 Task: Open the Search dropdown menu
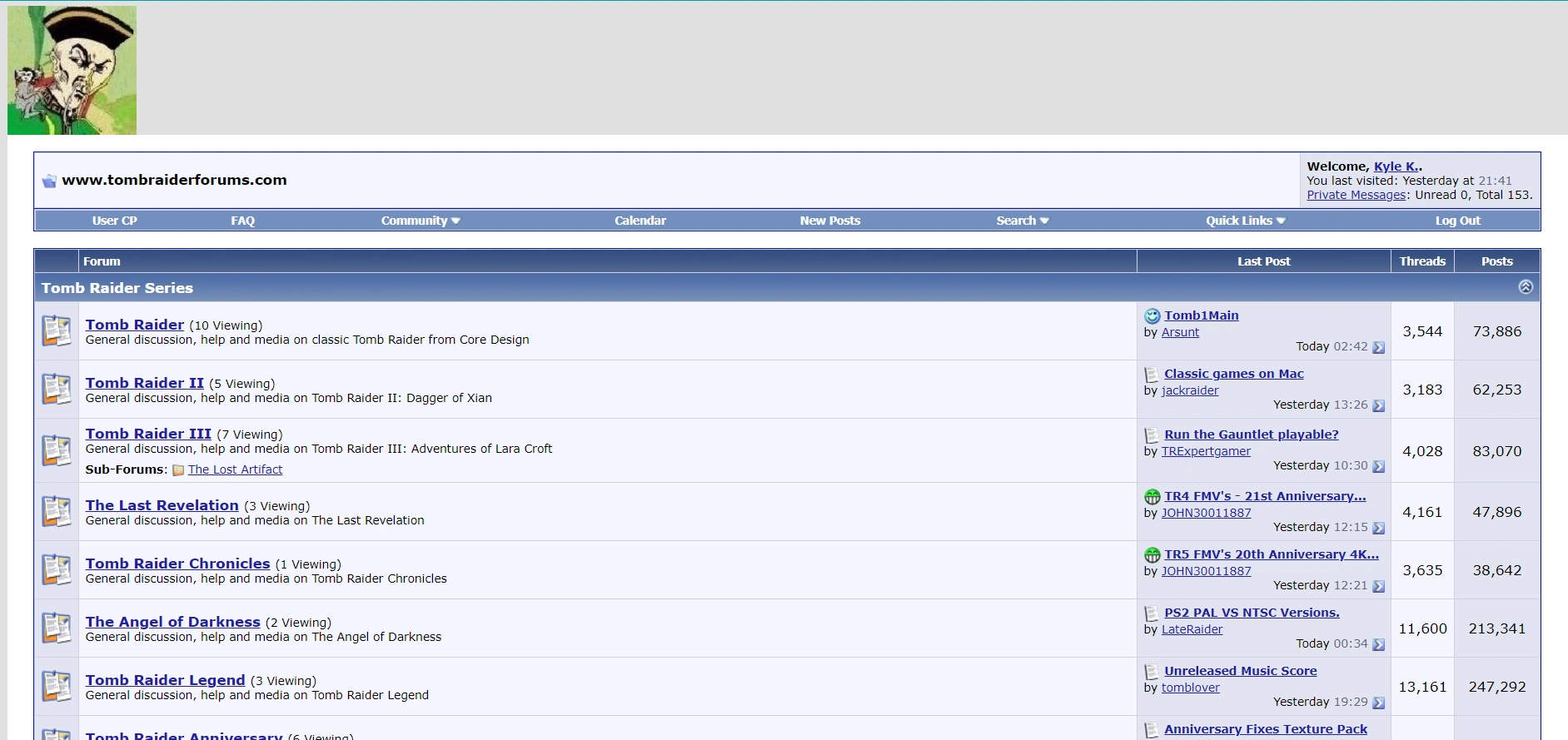tap(1023, 221)
